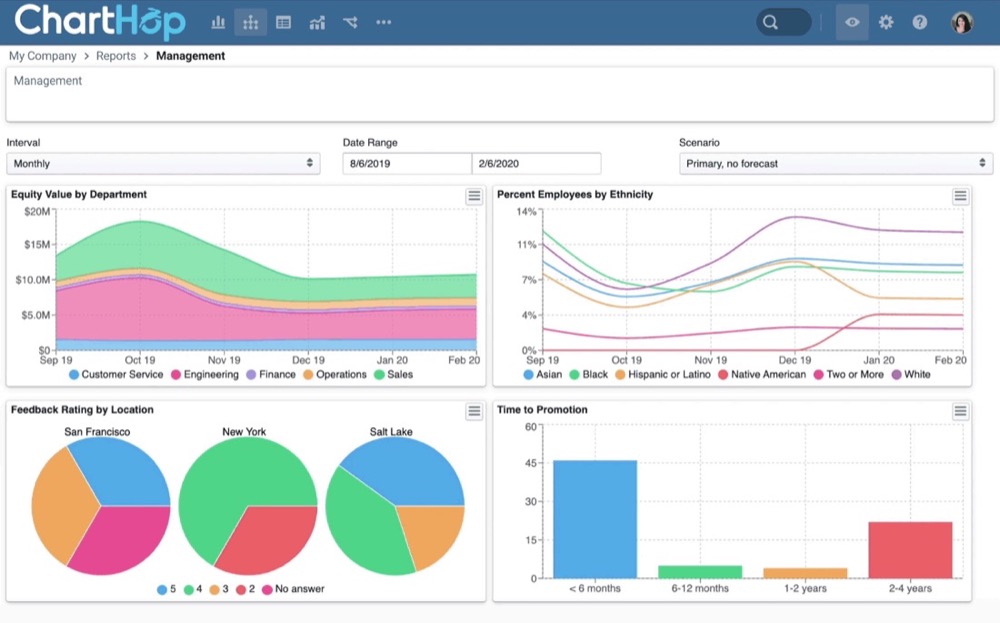The width and height of the screenshot is (1000, 623).
Task: Open the bar chart dashboard icon
Action: (218, 22)
